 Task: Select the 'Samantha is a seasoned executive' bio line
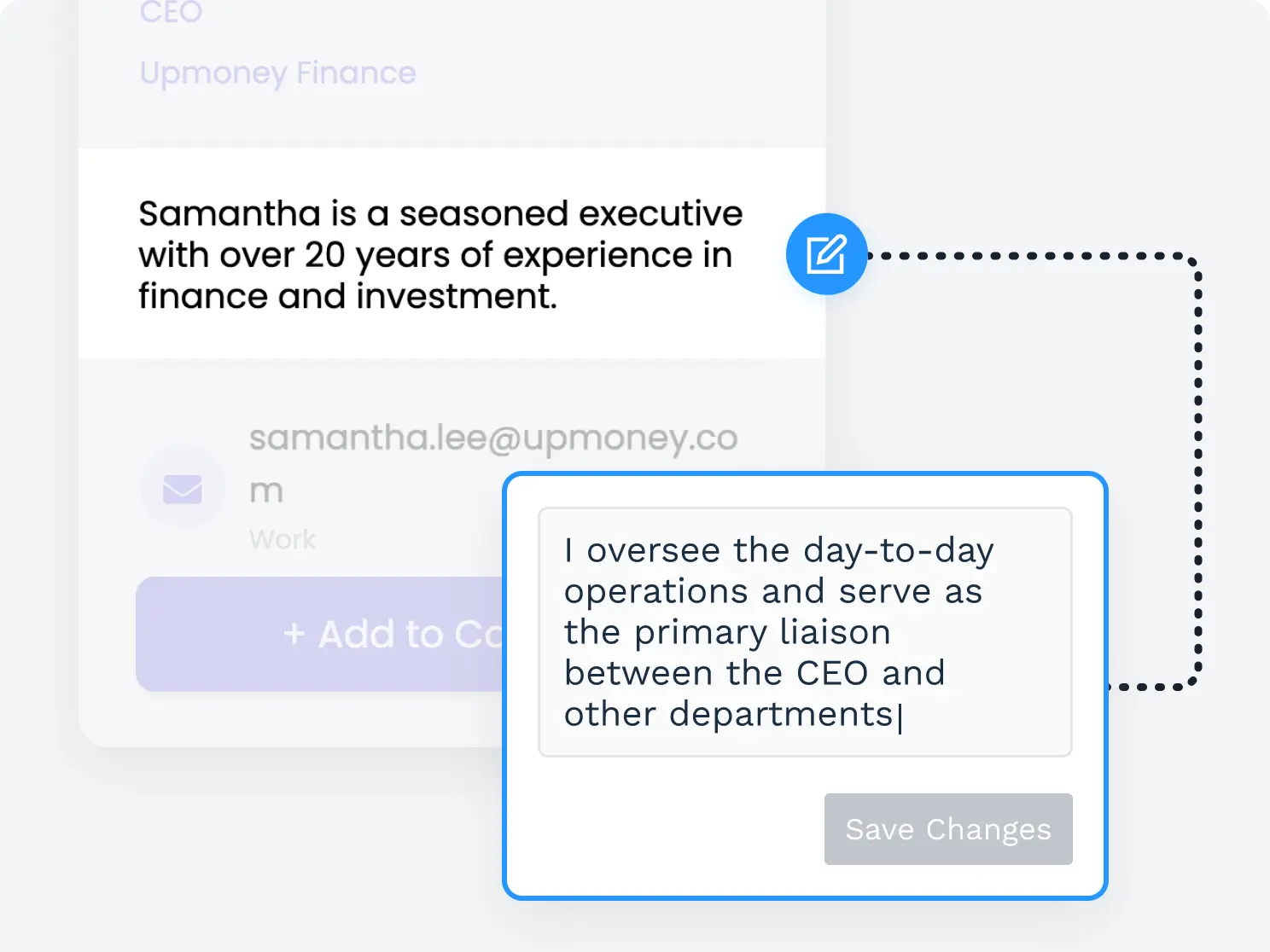[x=440, y=213]
